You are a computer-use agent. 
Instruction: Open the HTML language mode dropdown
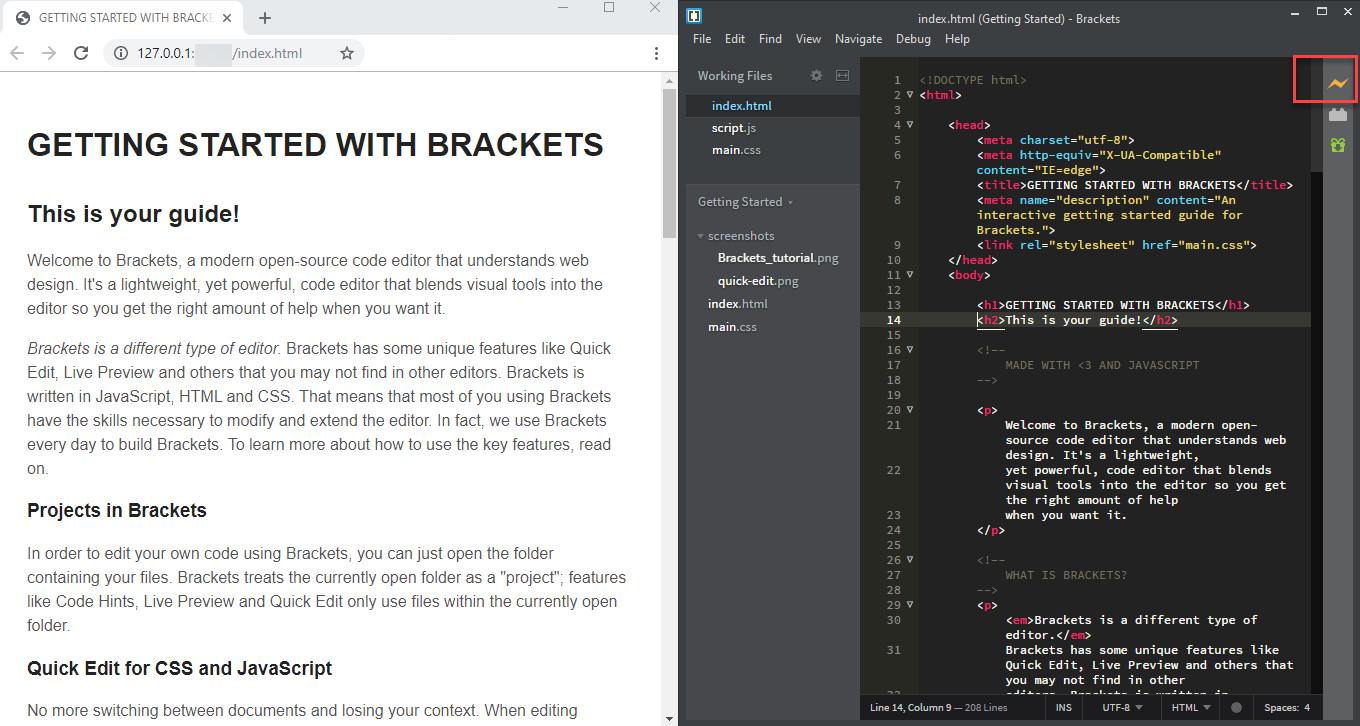pos(1191,708)
